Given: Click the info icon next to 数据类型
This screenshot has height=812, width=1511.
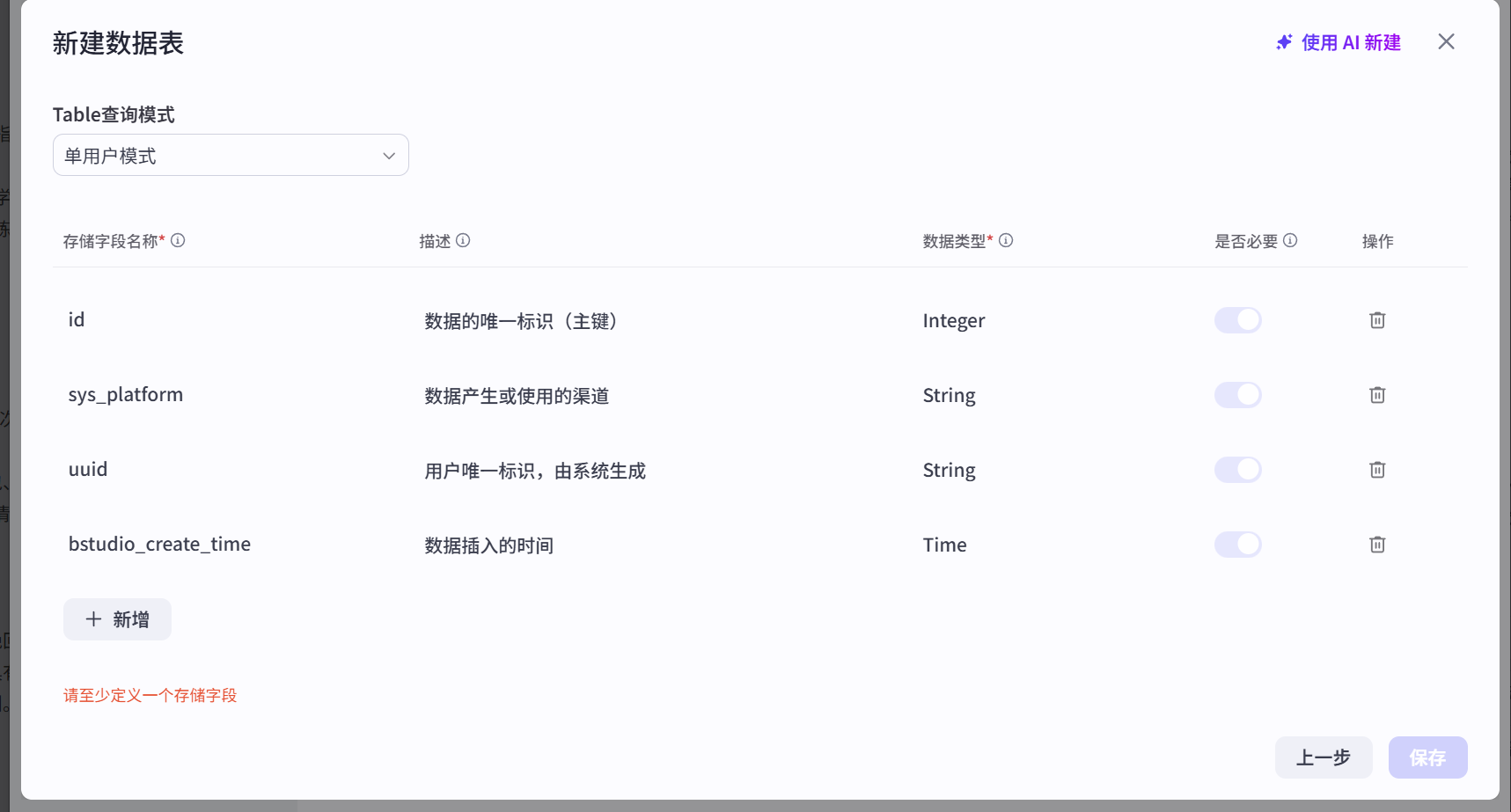Looking at the screenshot, I should coord(1006,240).
